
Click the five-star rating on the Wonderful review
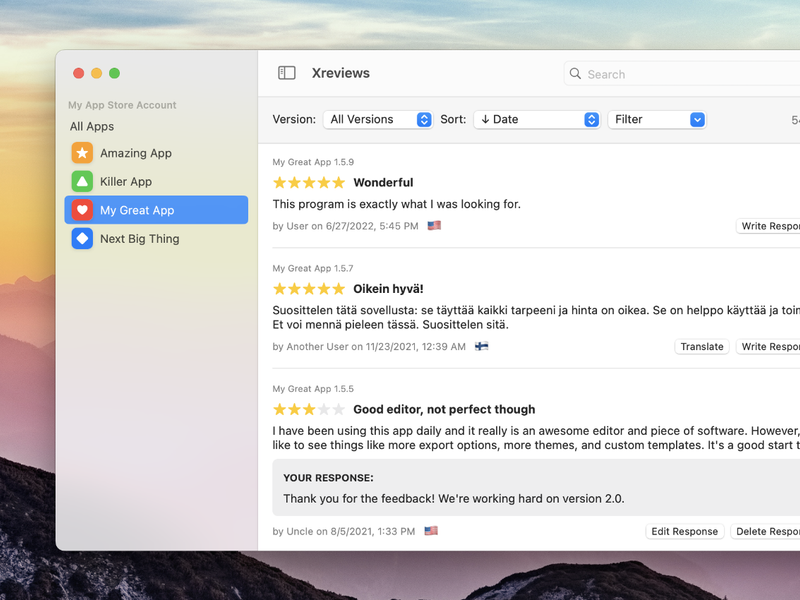pos(309,182)
